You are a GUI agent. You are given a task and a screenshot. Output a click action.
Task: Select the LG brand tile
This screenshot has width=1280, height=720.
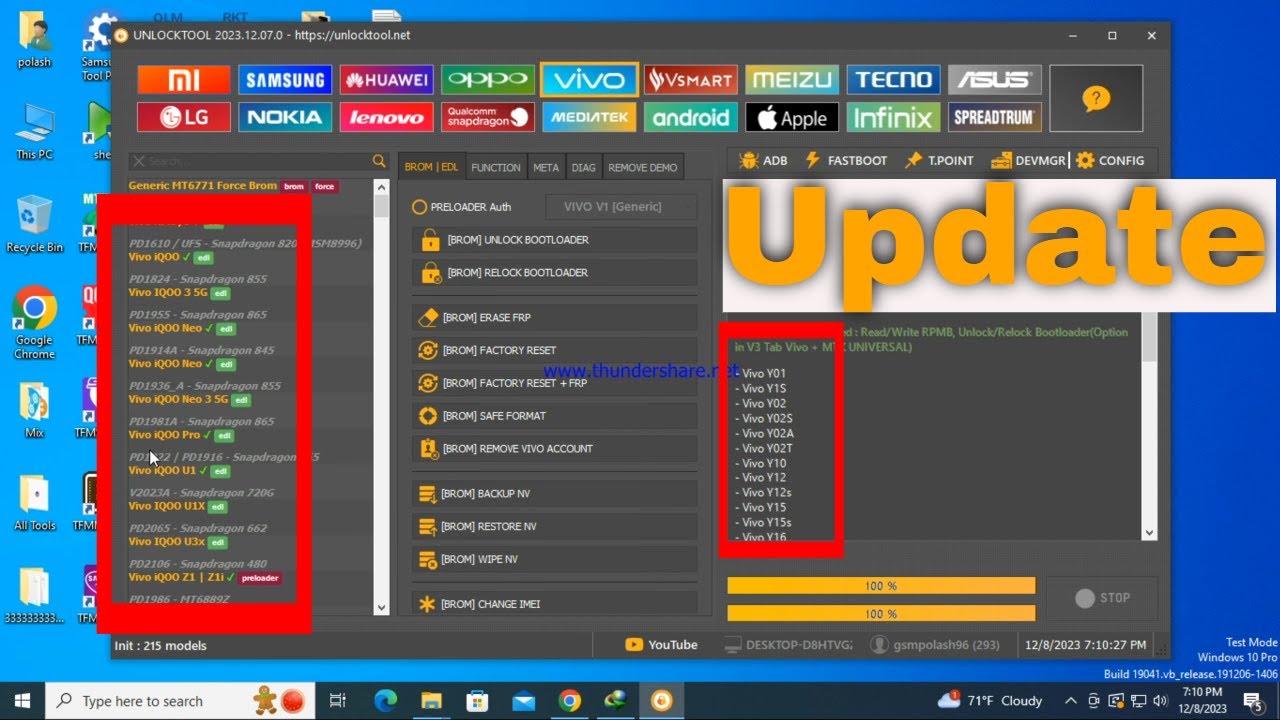click(184, 117)
